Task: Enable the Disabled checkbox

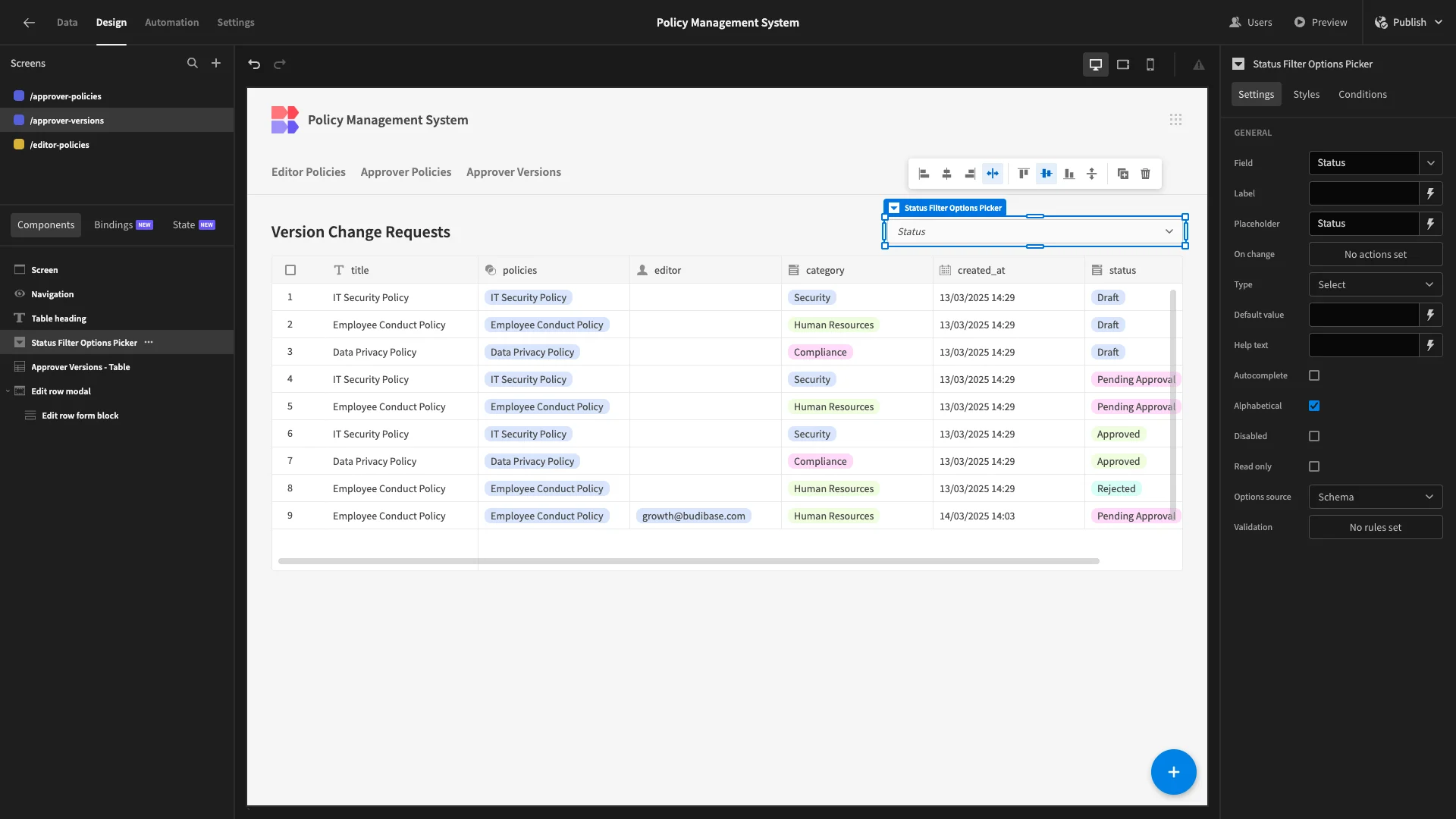Action: coord(1314,436)
